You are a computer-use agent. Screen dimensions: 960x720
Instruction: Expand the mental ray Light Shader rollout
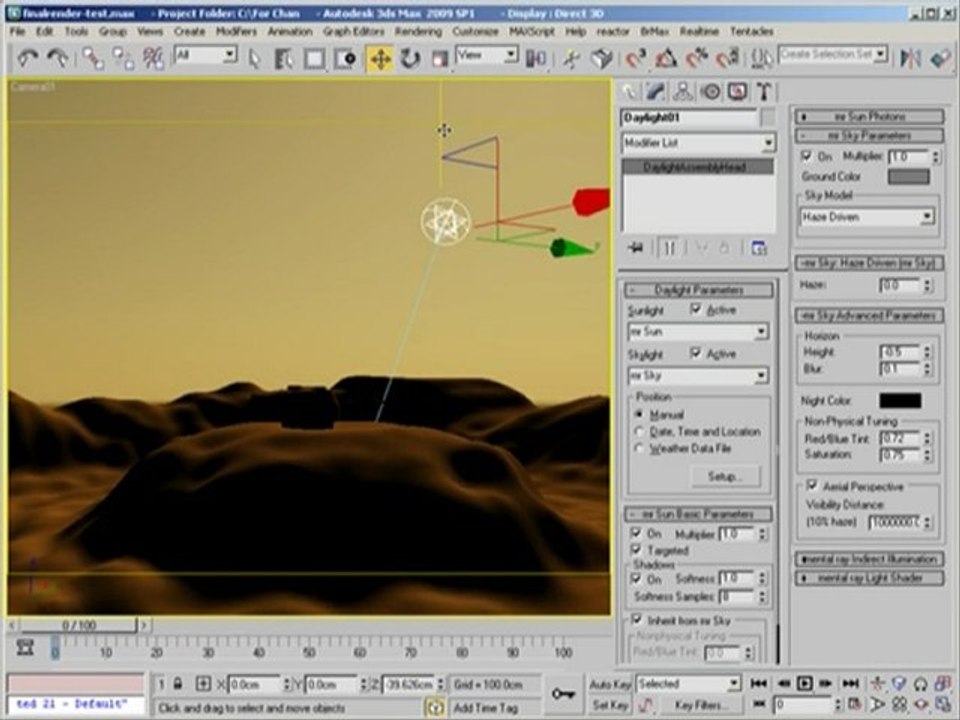869,578
